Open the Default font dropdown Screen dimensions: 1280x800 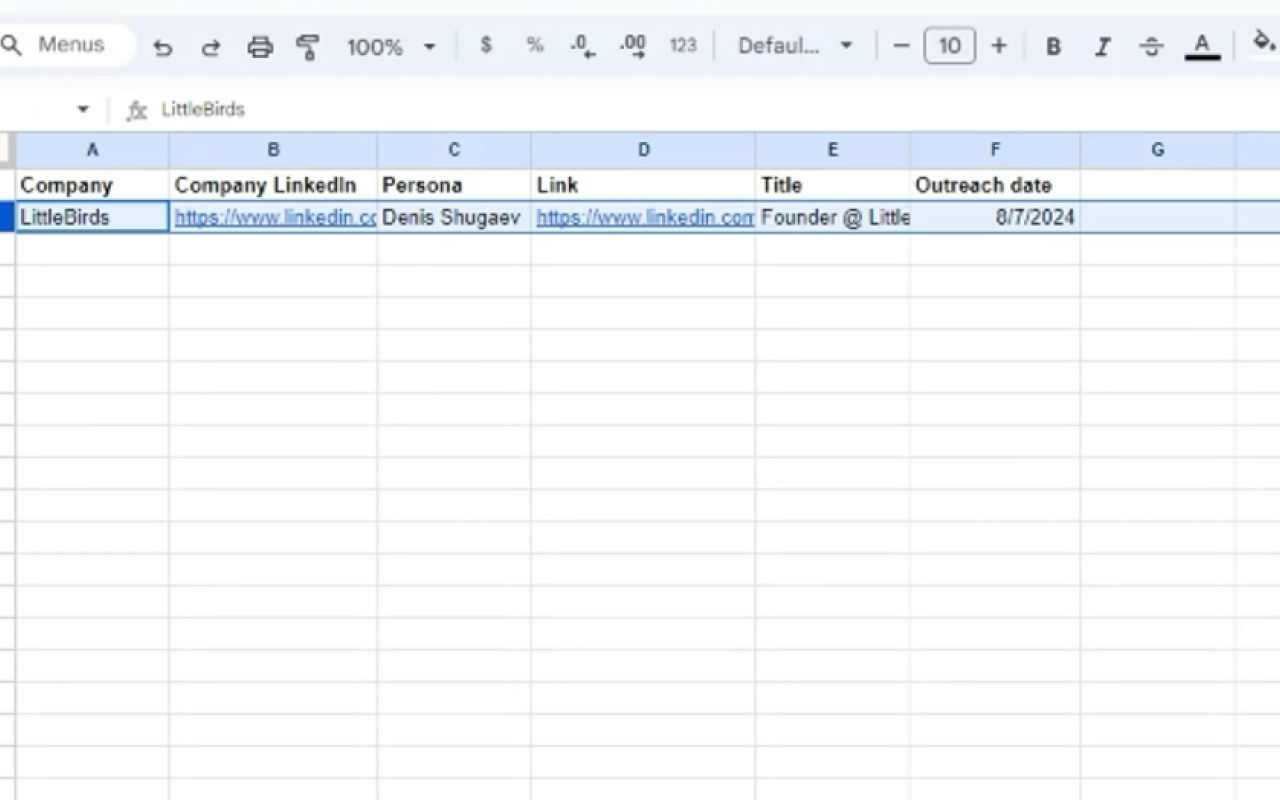click(x=795, y=45)
